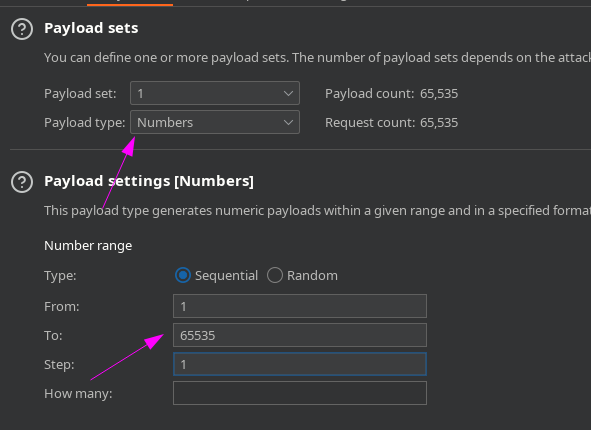Focus the From field containing 1
The image size is (591, 430).
point(300,306)
